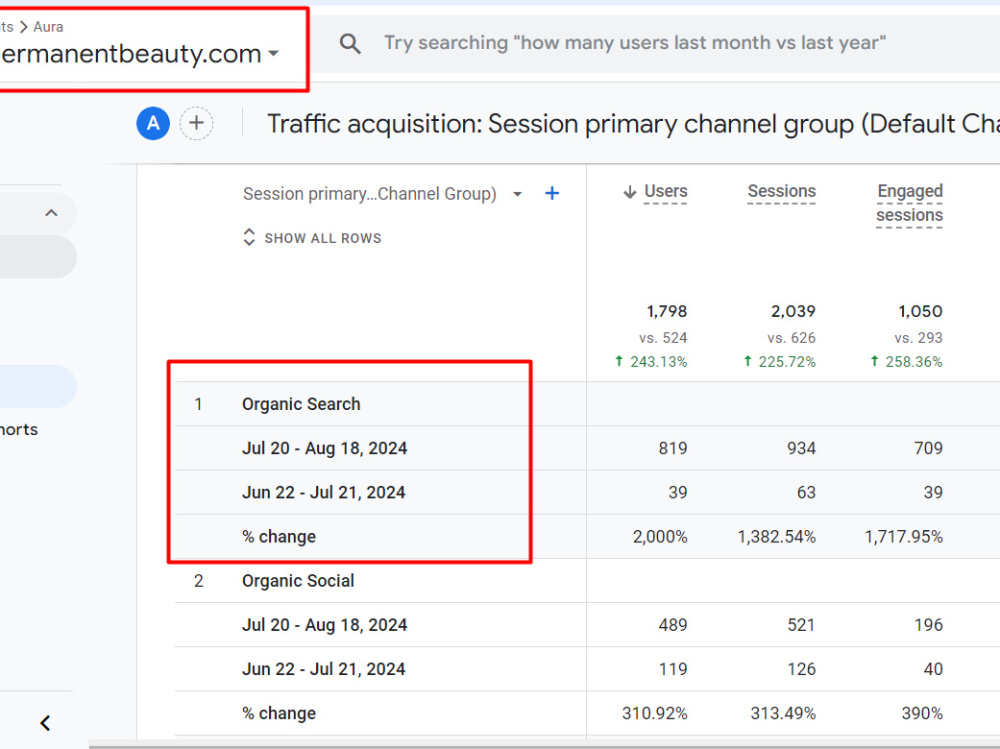
Task: Sort by the Engaged sessions column header
Action: [x=909, y=203]
